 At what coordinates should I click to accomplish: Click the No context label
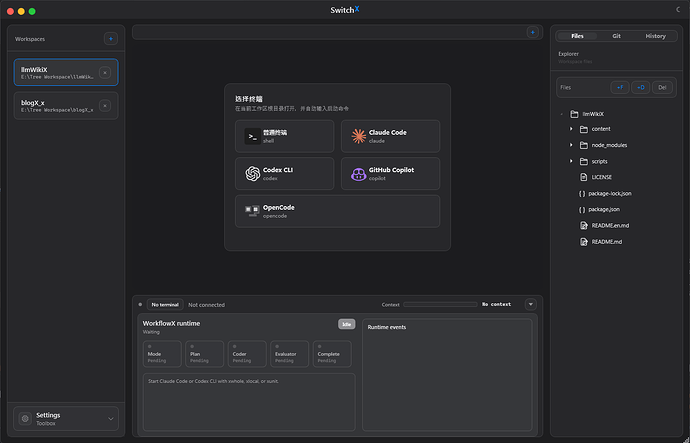(x=496, y=304)
